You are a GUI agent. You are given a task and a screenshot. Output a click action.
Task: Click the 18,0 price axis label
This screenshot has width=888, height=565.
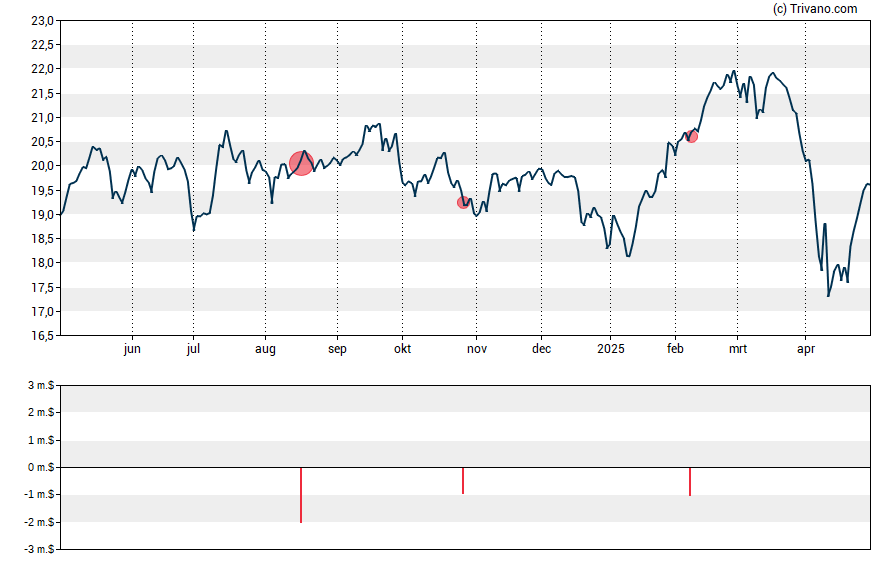(42, 263)
